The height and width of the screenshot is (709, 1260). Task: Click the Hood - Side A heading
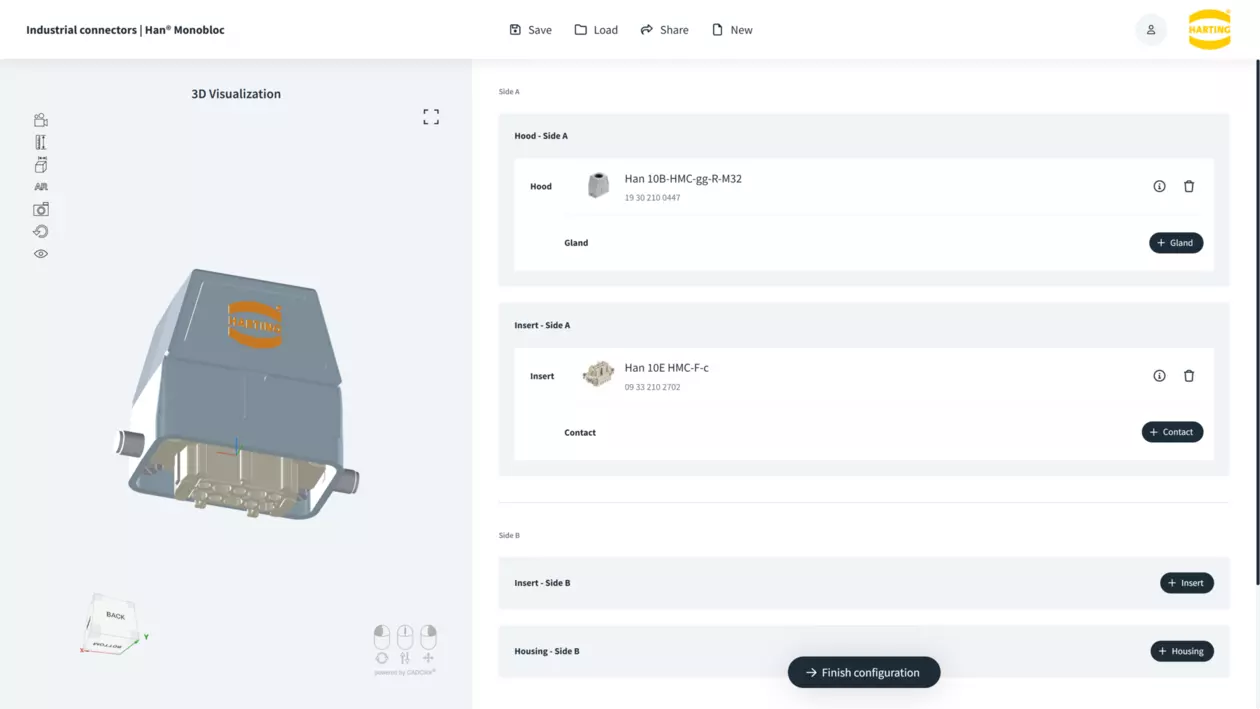point(541,136)
